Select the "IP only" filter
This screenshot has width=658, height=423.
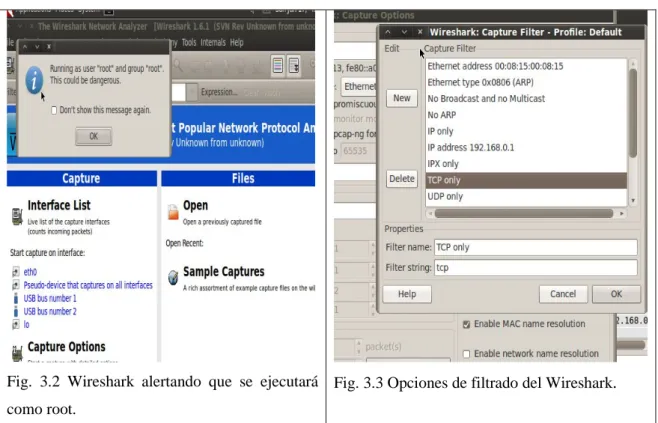point(526,131)
